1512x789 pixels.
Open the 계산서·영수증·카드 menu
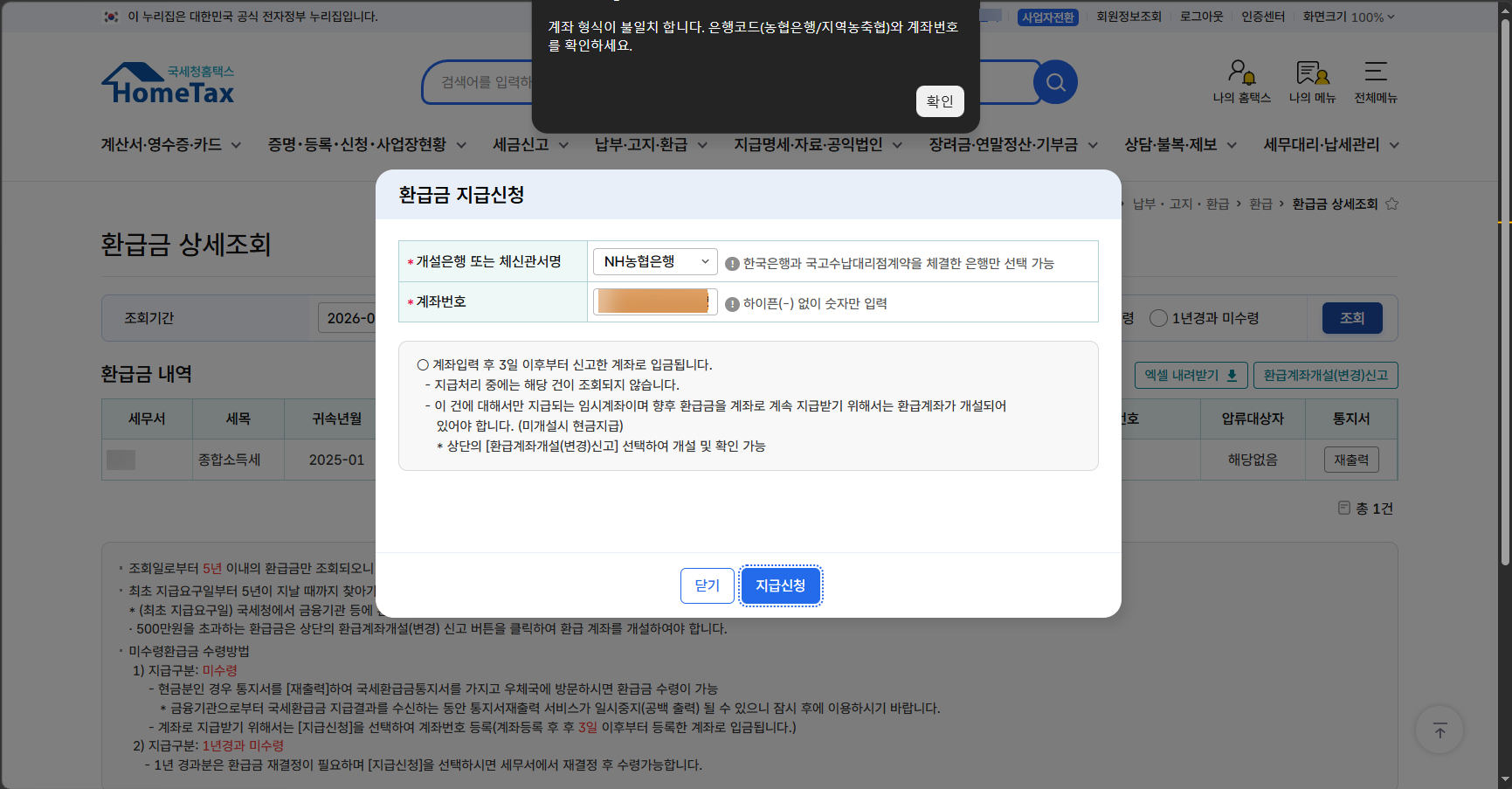(171, 145)
